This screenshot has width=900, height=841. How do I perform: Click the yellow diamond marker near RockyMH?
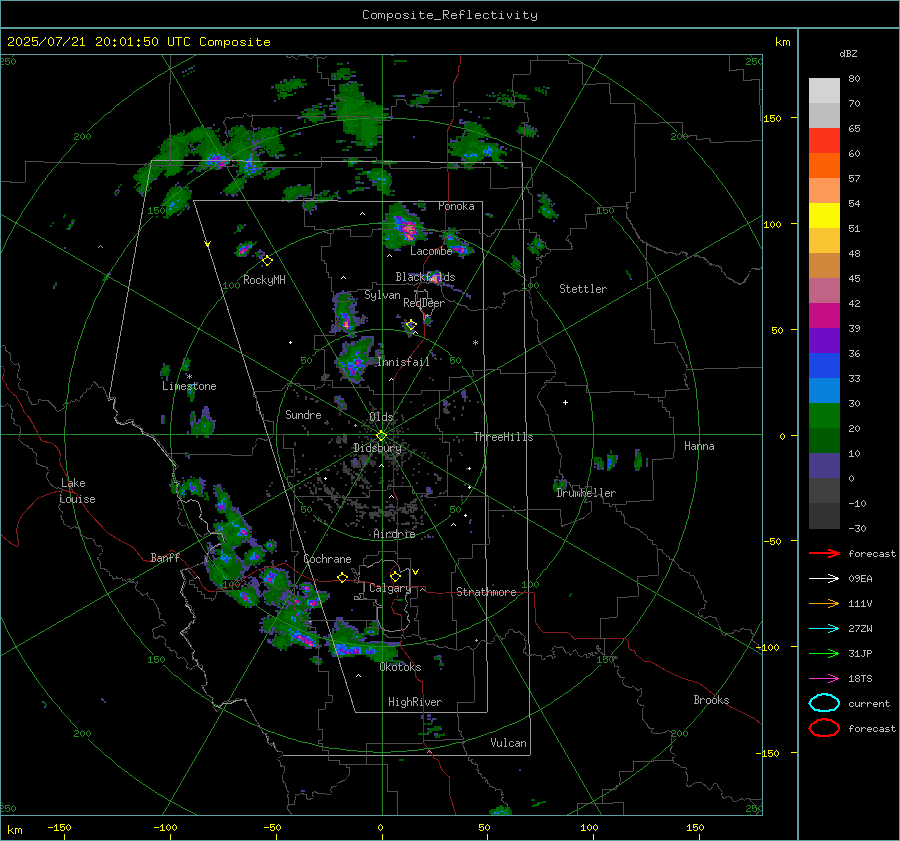pos(267,261)
